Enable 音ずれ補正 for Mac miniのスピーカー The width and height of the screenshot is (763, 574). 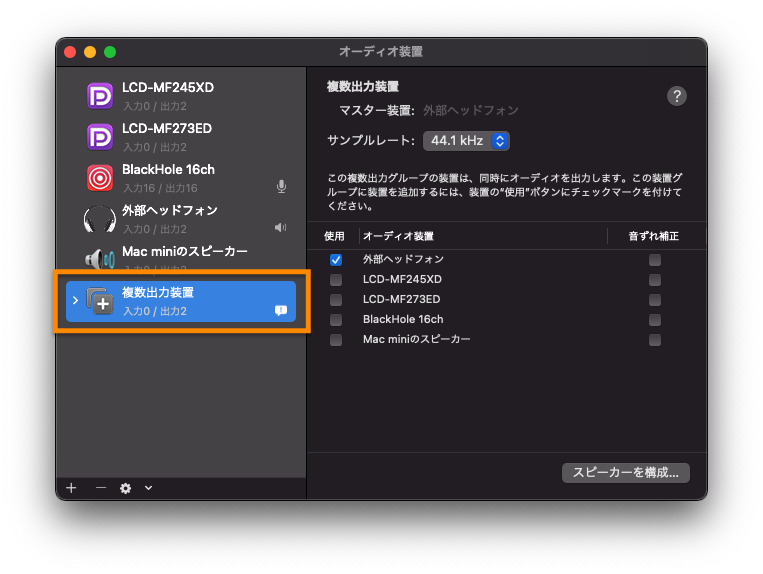tap(655, 340)
